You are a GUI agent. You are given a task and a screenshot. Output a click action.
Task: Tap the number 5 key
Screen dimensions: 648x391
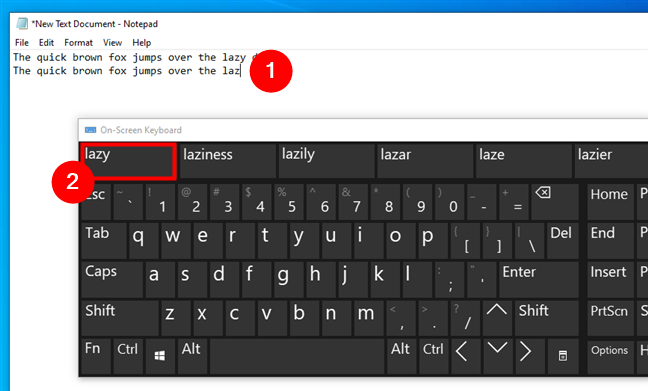(x=288, y=201)
